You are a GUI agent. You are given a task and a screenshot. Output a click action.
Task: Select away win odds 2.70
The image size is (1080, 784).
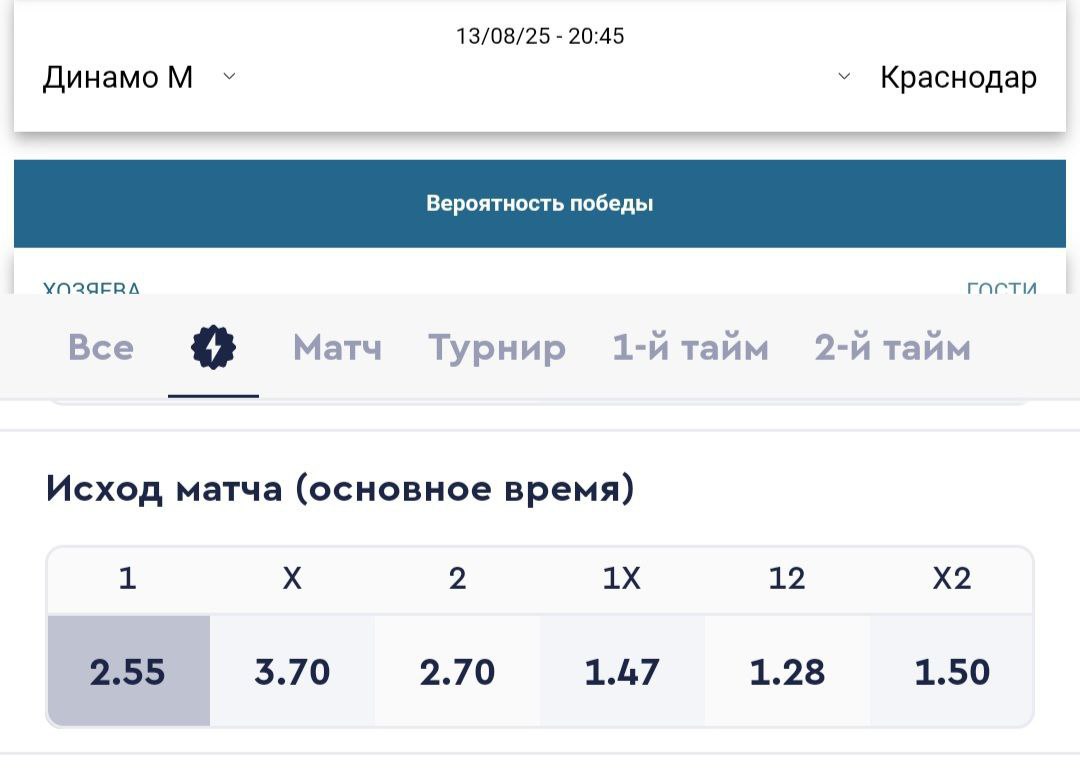tap(457, 671)
